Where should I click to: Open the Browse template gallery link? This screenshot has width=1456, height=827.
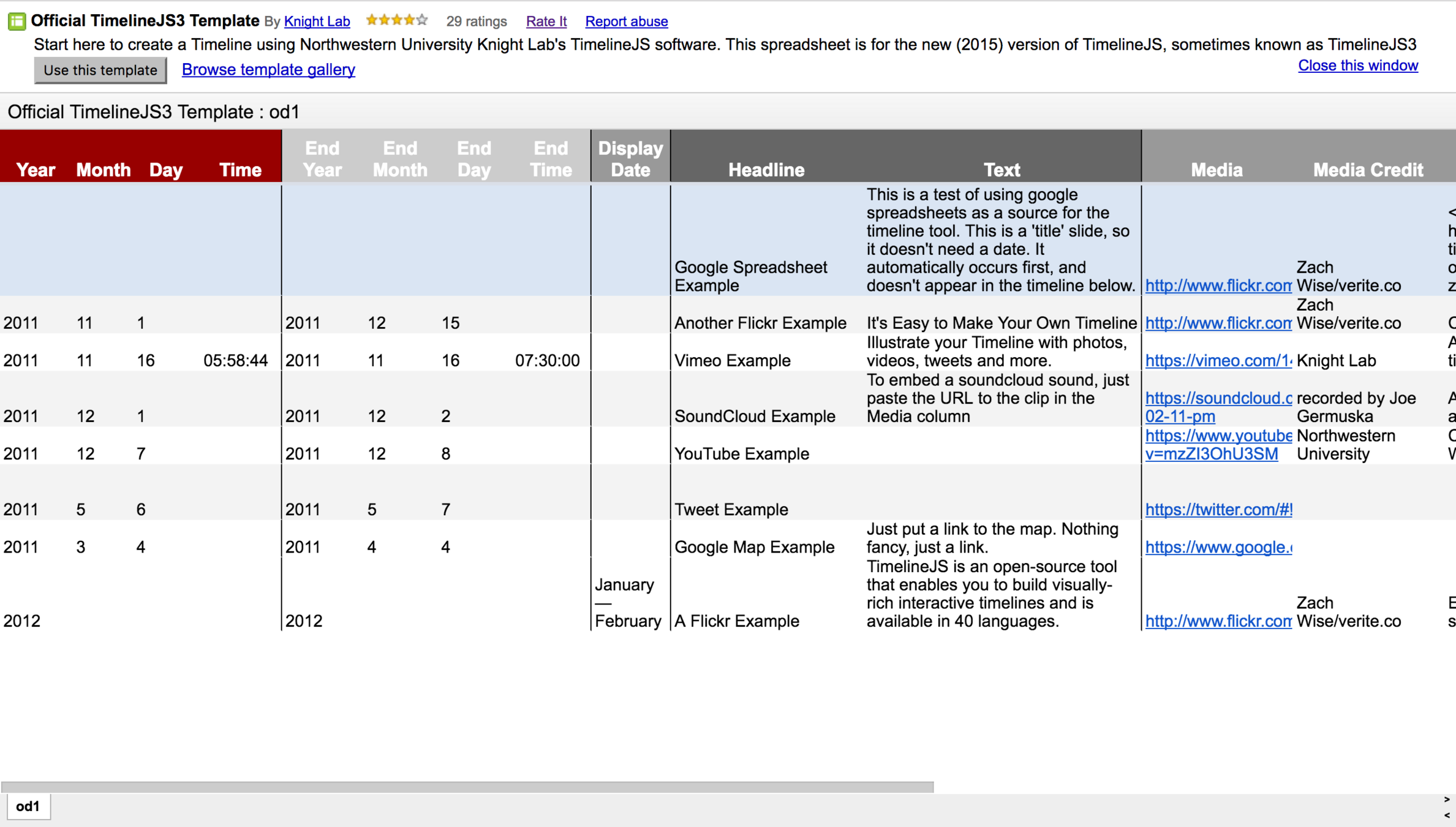coord(268,70)
